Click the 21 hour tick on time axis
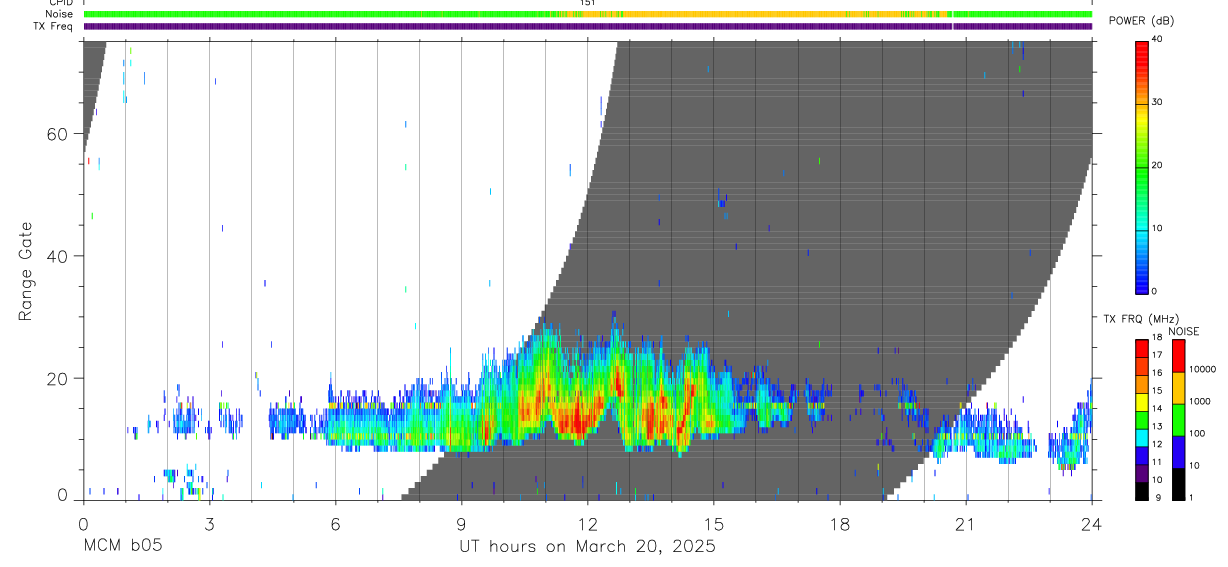Viewport: 1228px width, 567px height. (966, 523)
